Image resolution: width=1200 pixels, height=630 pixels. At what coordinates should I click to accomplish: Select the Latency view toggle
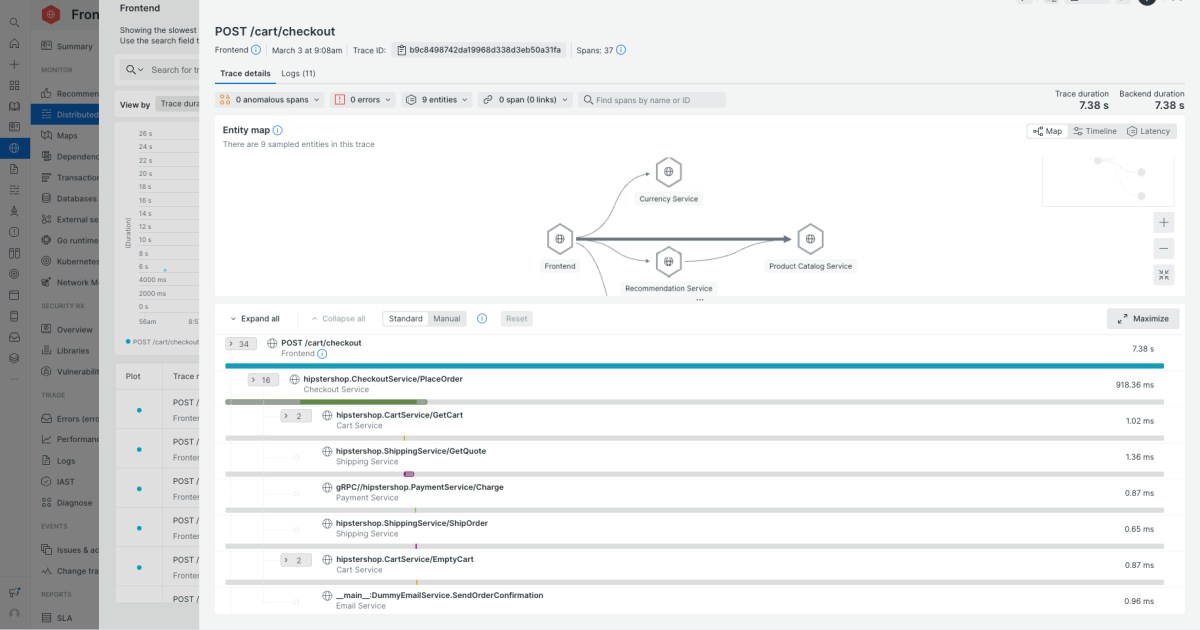coord(1148,131)
